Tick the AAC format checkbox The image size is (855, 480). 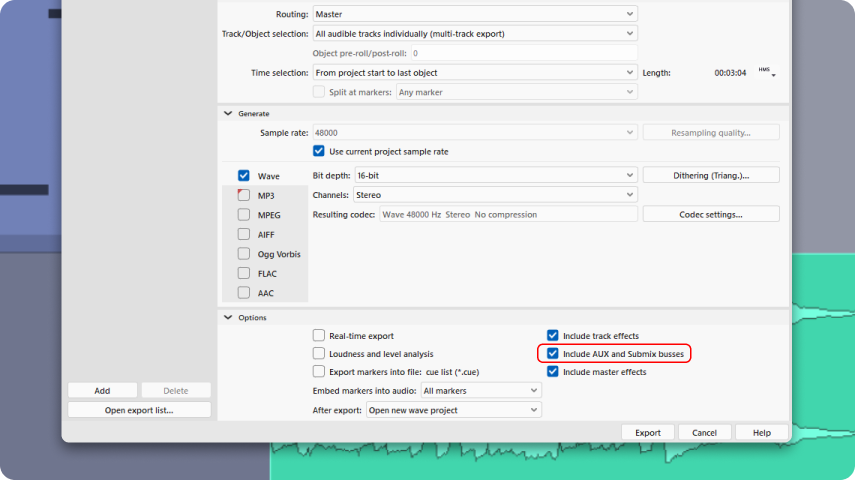click(x=244, y=293)
